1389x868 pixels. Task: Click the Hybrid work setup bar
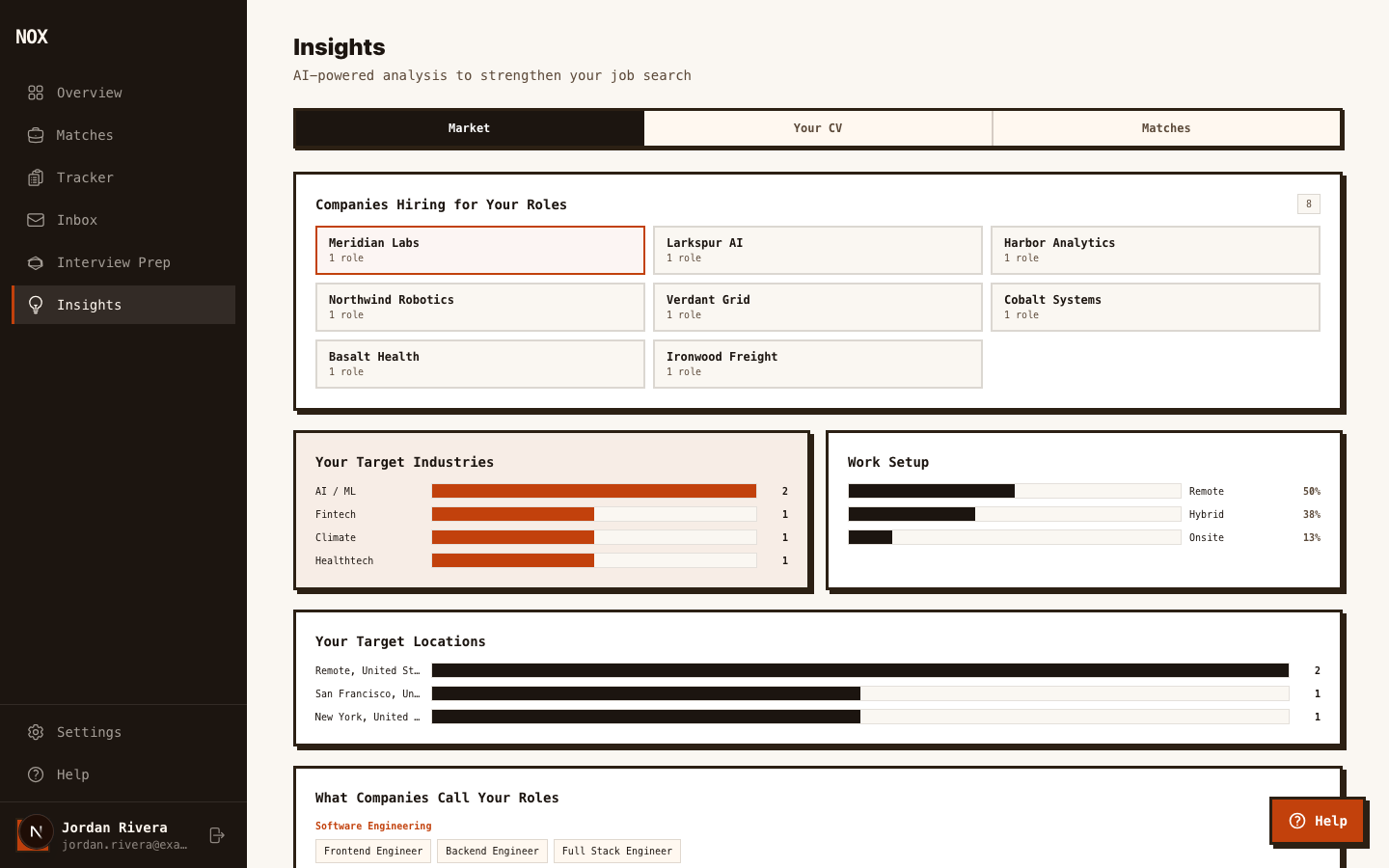point(1015,514)
